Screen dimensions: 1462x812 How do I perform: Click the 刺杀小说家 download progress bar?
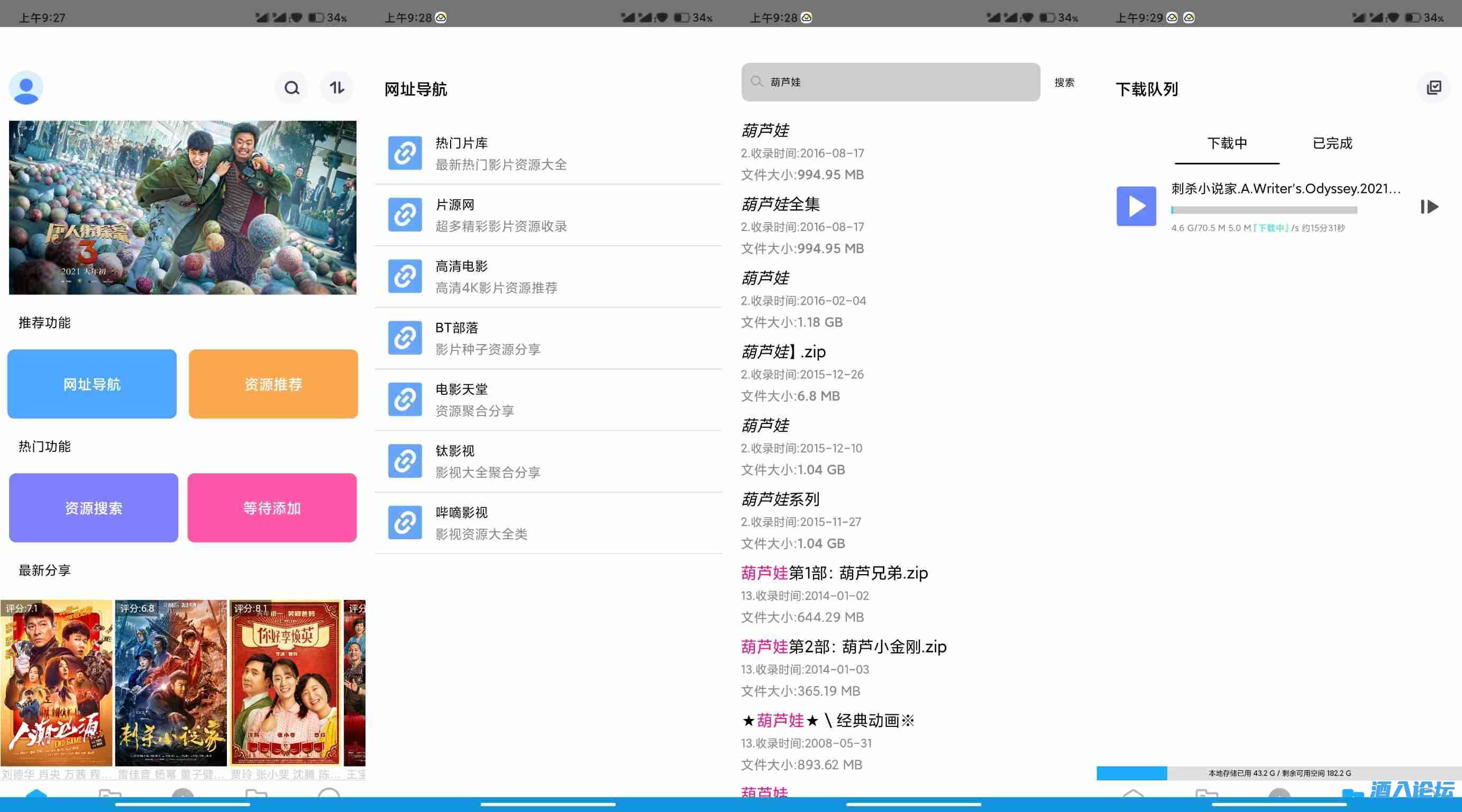coord(1264,210)
